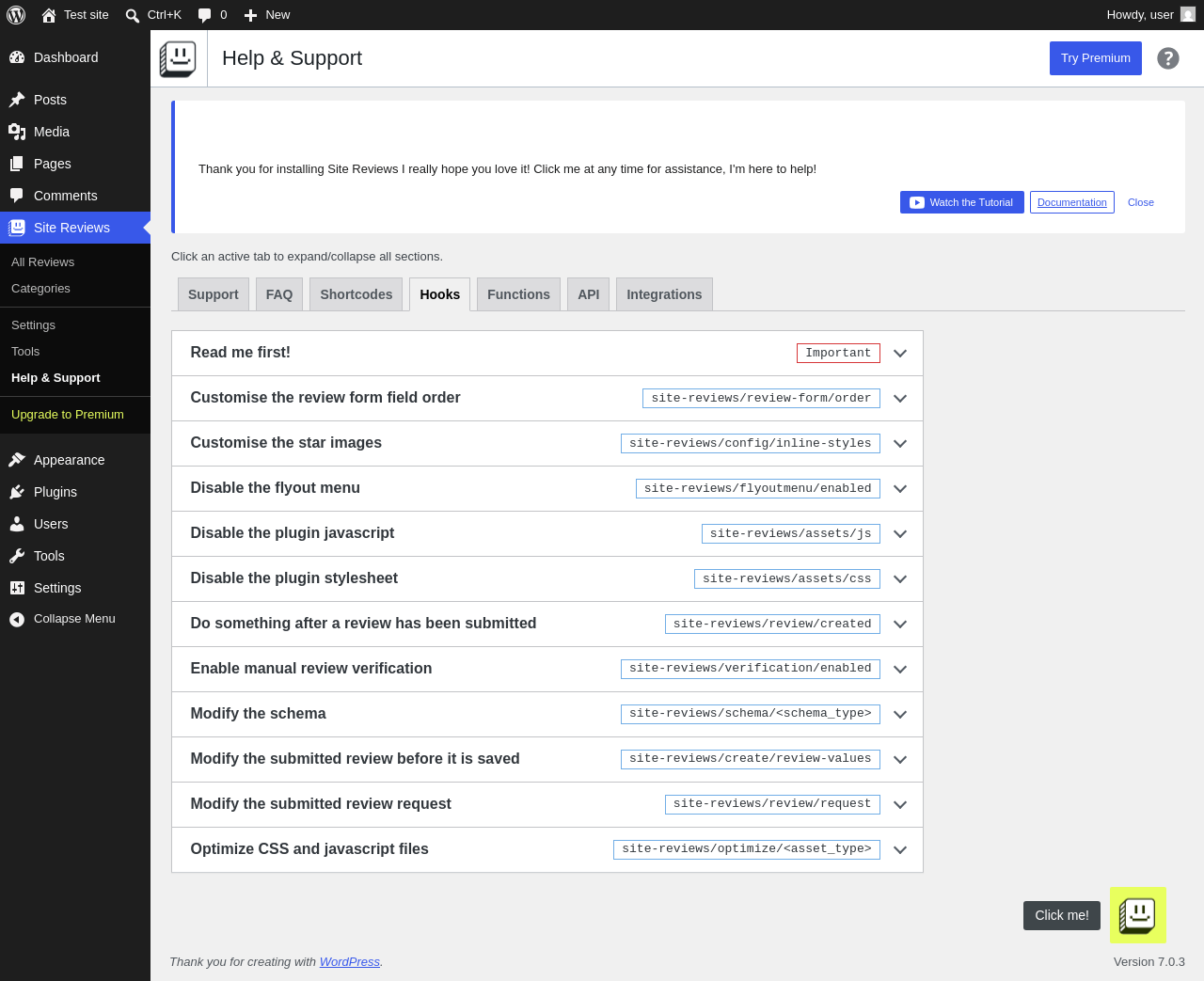Click the Try Premium button

click(x=1096, y=58)
